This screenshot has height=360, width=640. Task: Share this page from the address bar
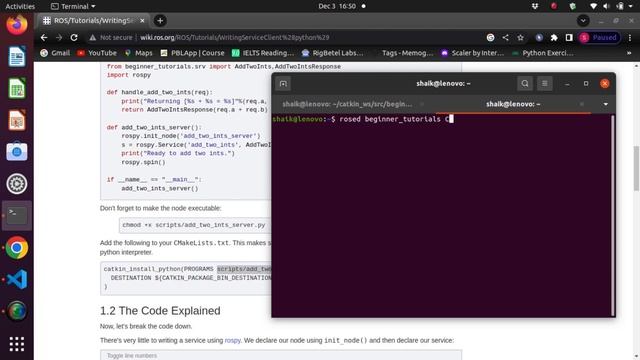click(505, 38)
